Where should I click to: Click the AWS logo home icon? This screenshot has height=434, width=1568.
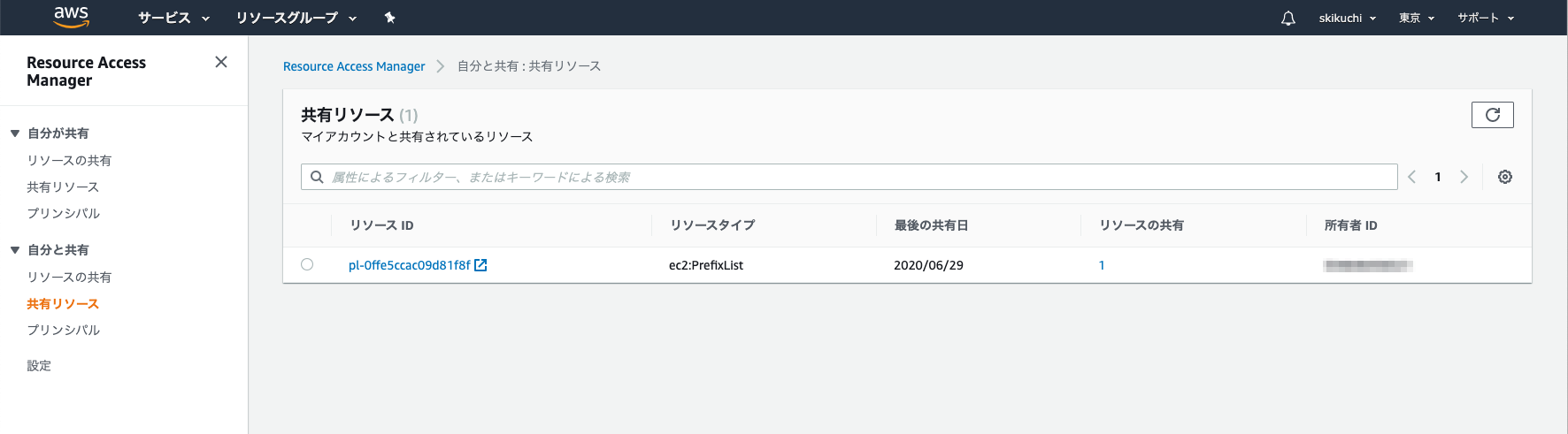(71, 17)
